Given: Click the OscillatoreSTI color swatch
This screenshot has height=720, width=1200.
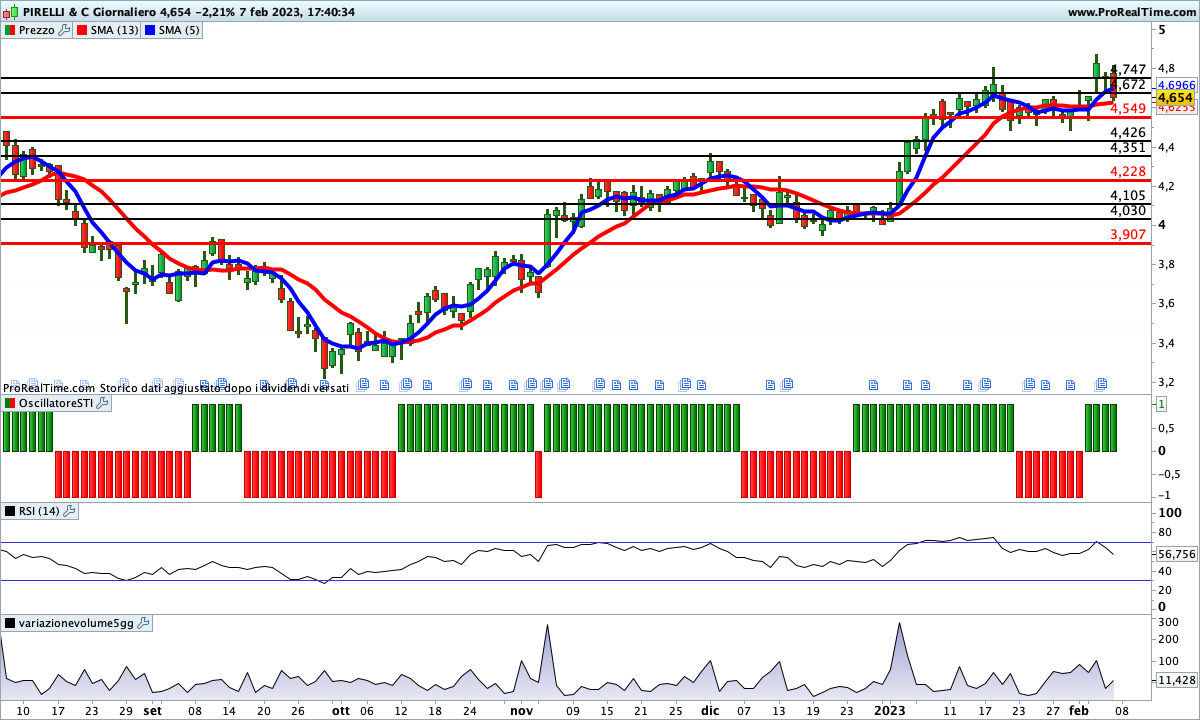Looking at the screenshot, I should pos(10,403).
